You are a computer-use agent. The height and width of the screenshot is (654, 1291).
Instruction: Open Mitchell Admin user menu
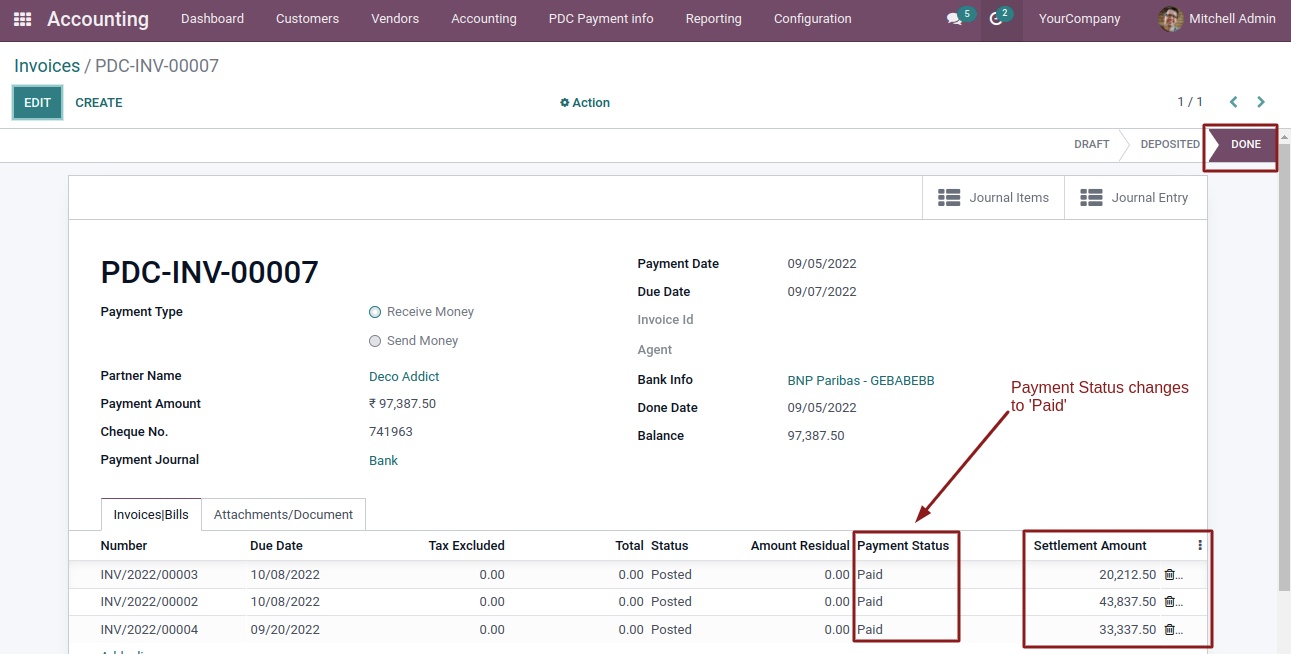pyautogui.click(x=1217, y=19)
